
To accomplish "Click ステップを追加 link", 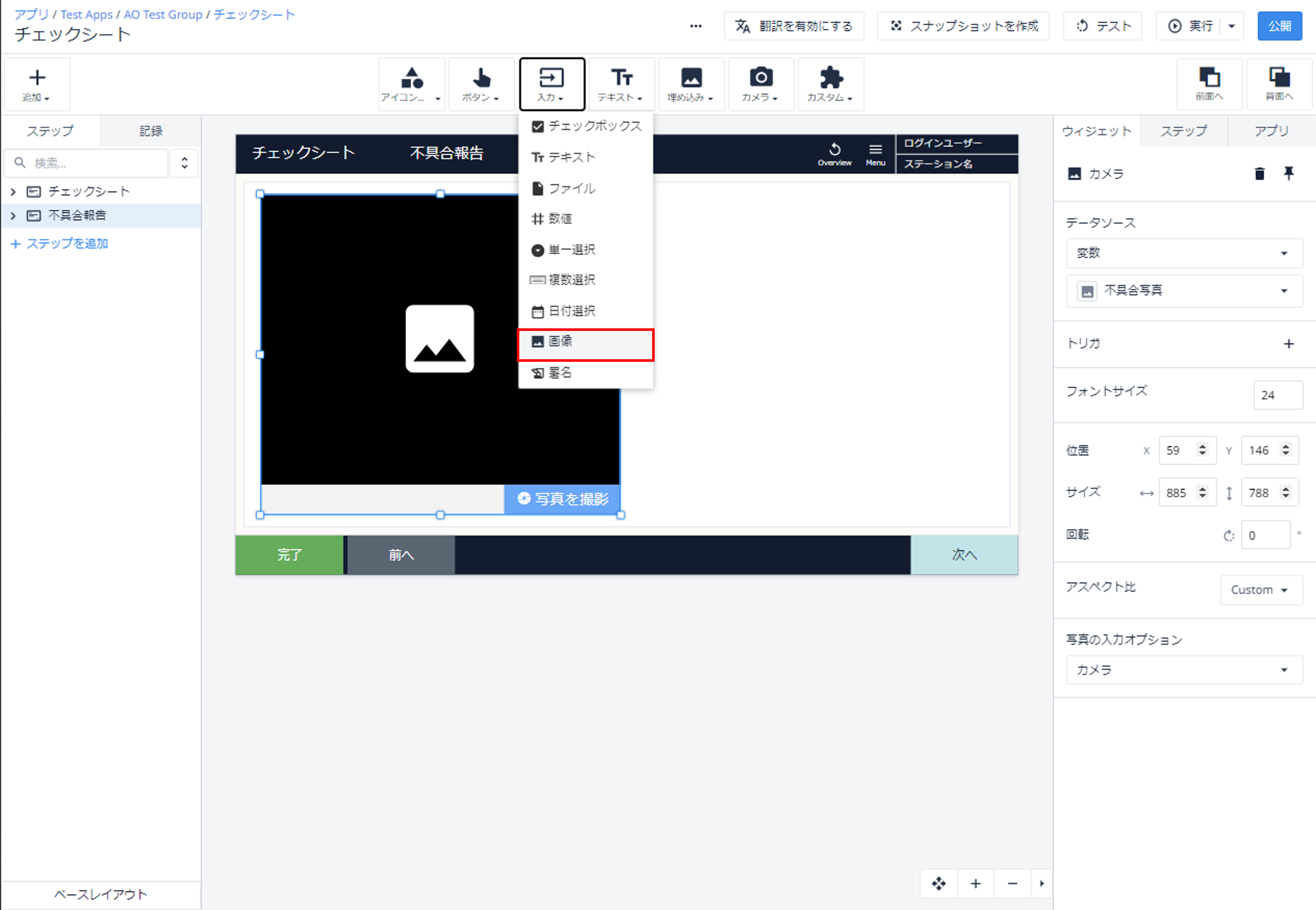I will [60, 243].
